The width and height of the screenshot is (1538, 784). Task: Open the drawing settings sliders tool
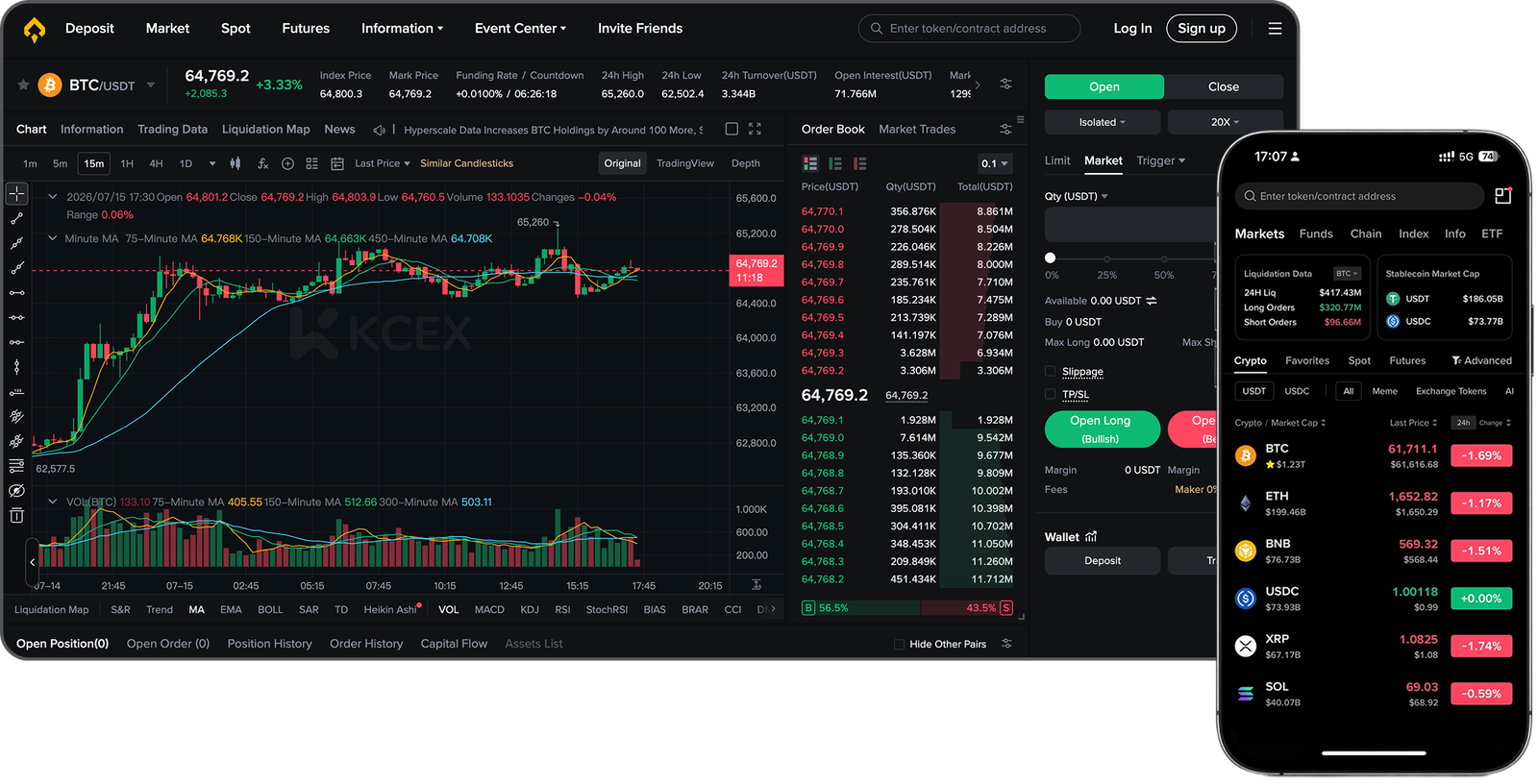click(17, 466)
